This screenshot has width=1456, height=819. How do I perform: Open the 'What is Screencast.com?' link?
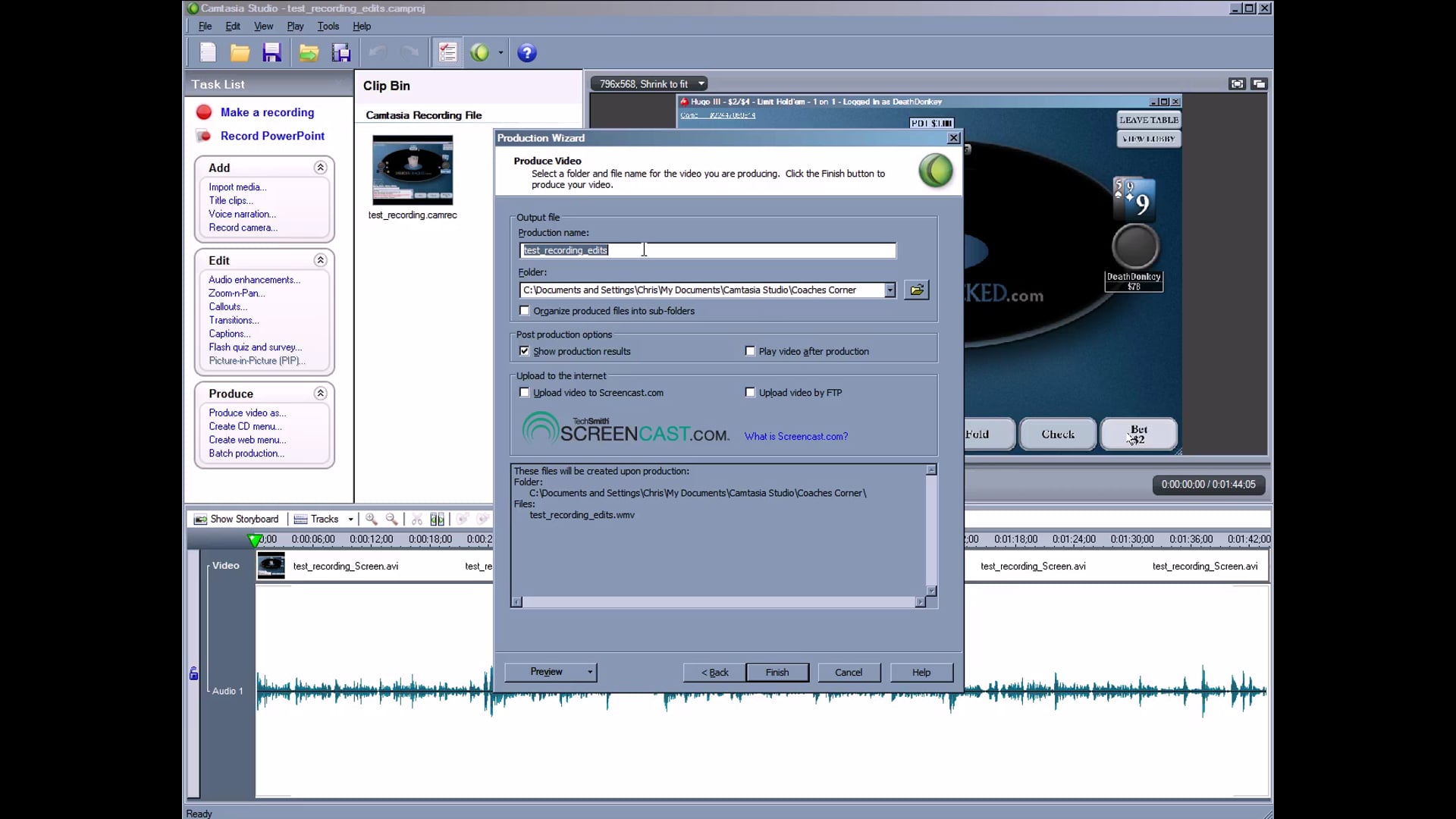[x=795, y=436]
